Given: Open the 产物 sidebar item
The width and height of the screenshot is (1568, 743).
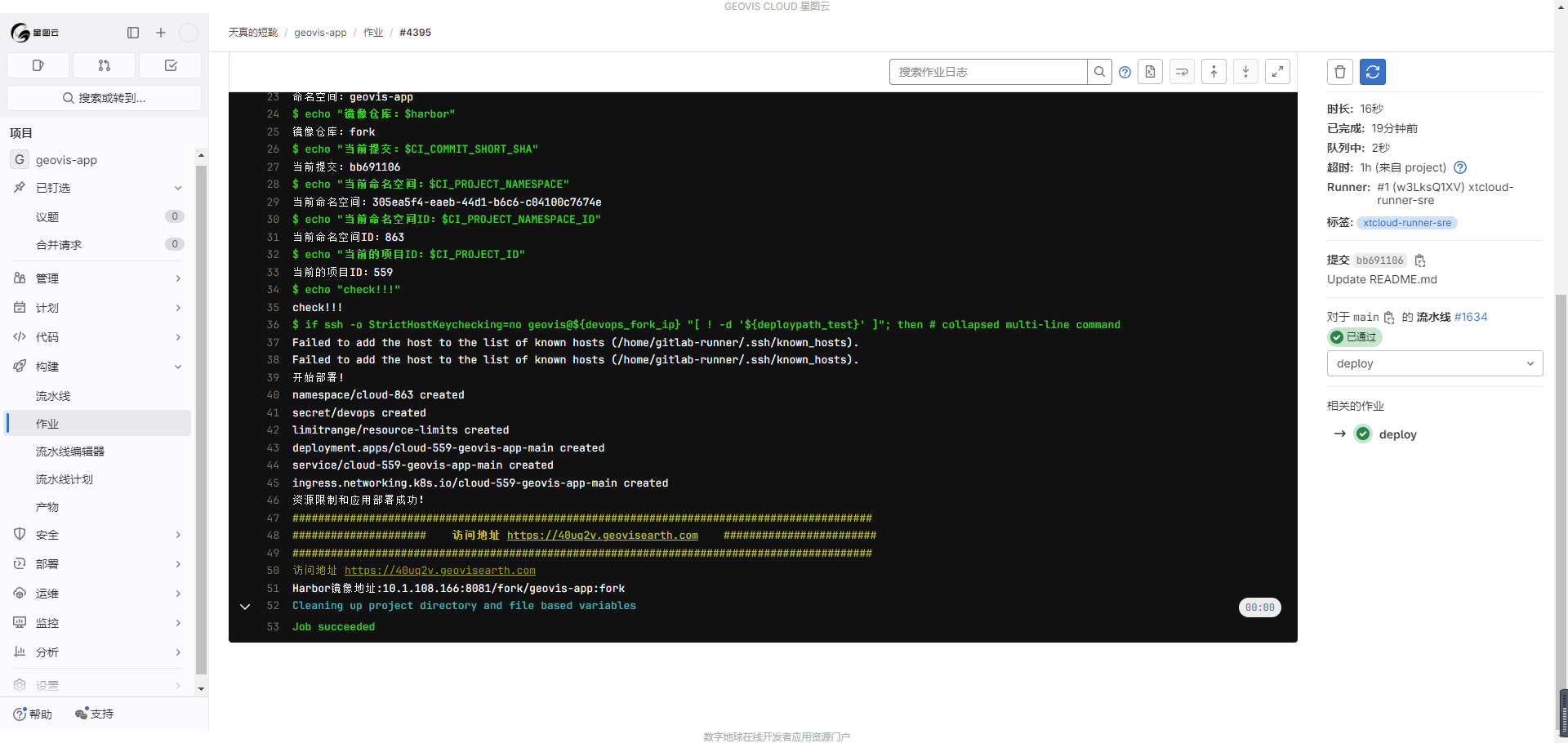Looking at the screenshot, I should tap(98, 507).
